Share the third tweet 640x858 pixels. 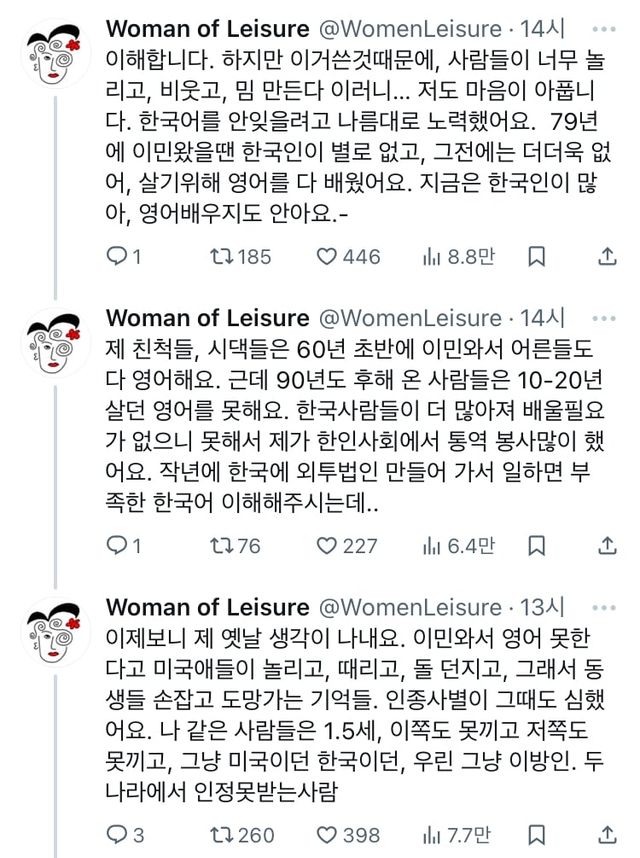coord(606,835)
